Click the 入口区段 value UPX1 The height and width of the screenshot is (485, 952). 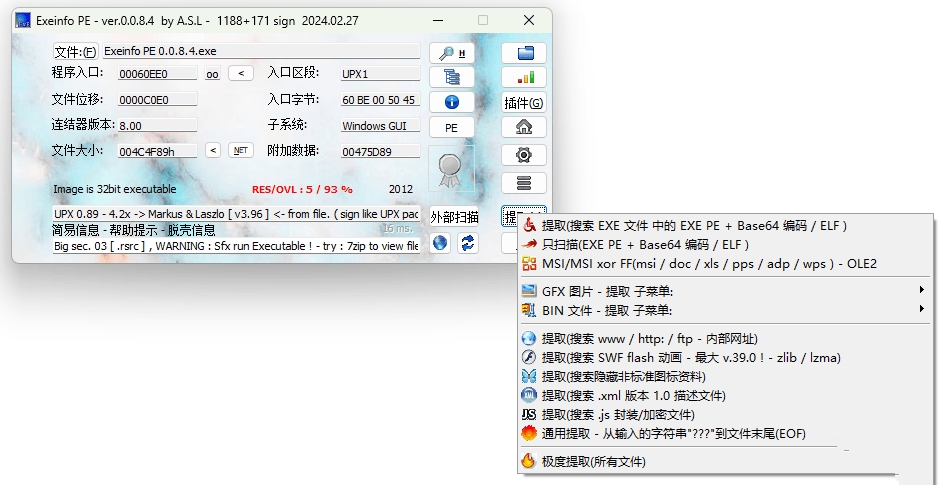pyautogui.click(x=380, y=74)
